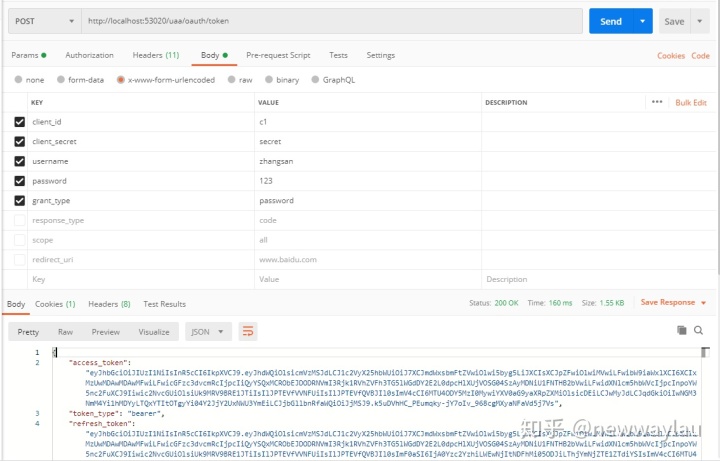Uncheck the client_id parameter checkbox
The width and height of the screenshot is (720, 461).
19,122
